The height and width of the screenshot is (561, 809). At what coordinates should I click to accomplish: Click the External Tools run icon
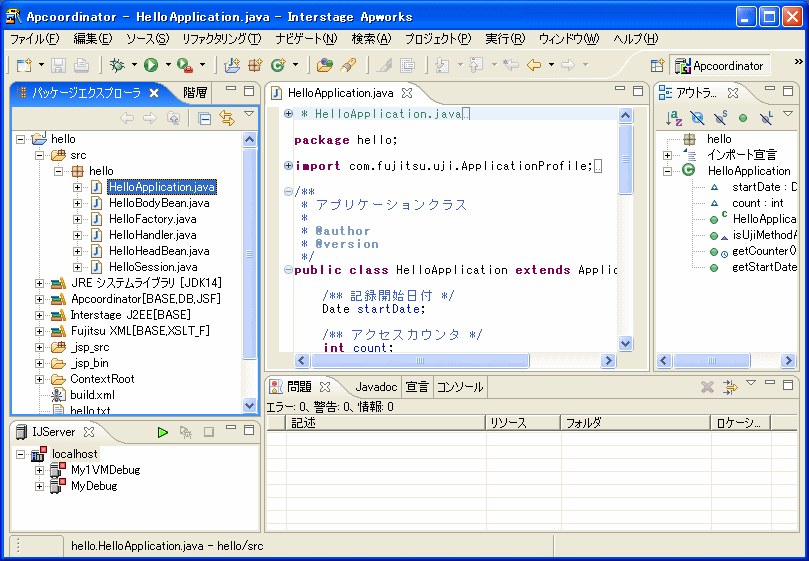(185, 65)
